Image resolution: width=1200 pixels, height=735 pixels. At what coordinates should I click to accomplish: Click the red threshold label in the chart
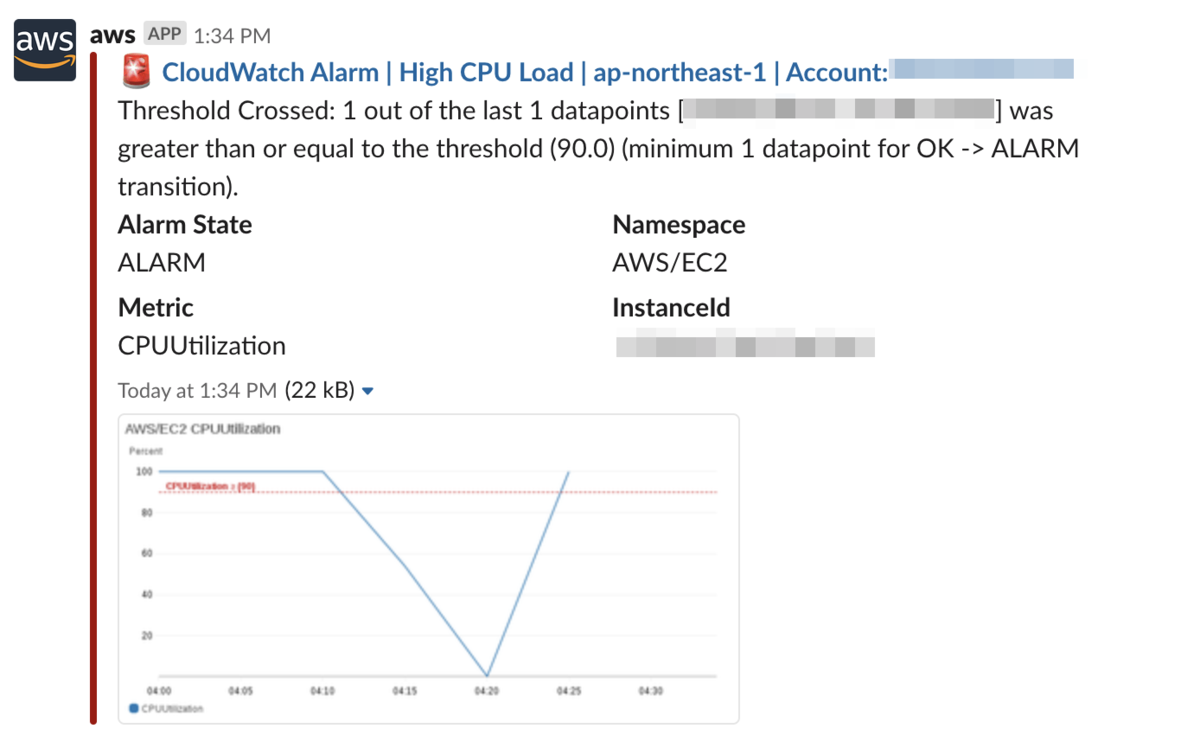[x=211, y=487]
